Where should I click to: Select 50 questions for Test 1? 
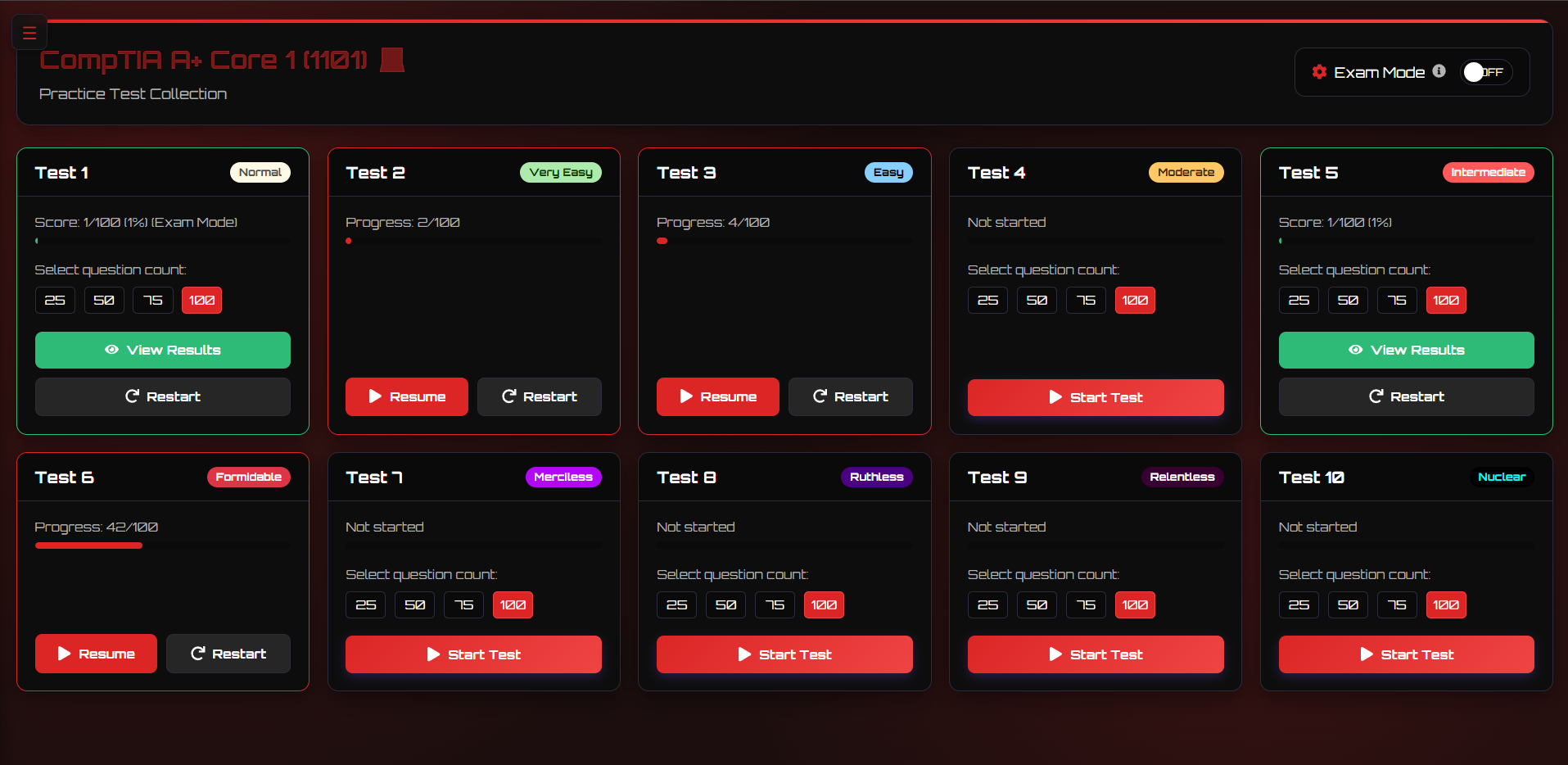(x=104, y=301)
